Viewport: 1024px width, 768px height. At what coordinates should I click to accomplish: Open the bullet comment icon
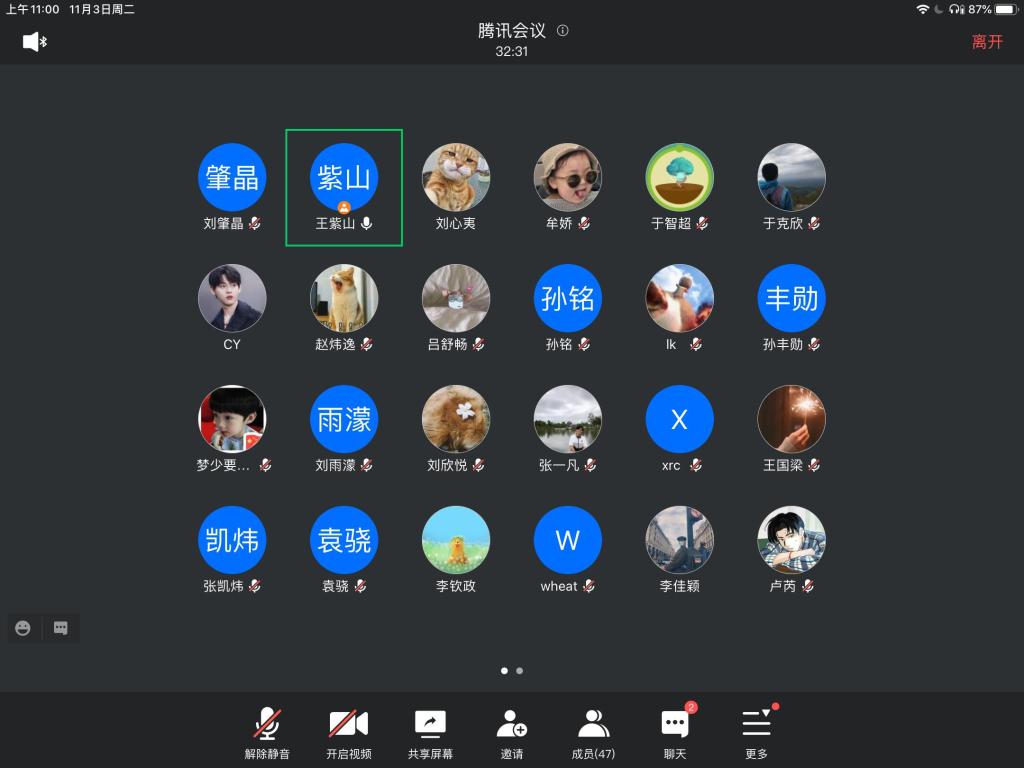point(61,628)
